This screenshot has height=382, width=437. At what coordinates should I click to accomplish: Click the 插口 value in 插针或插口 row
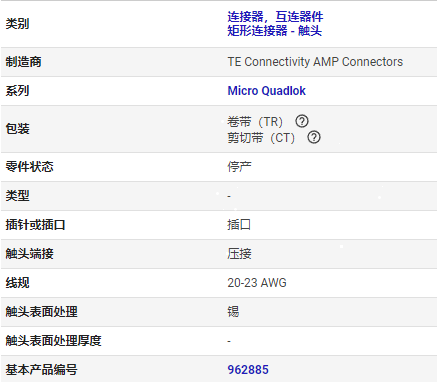point(239,225)
